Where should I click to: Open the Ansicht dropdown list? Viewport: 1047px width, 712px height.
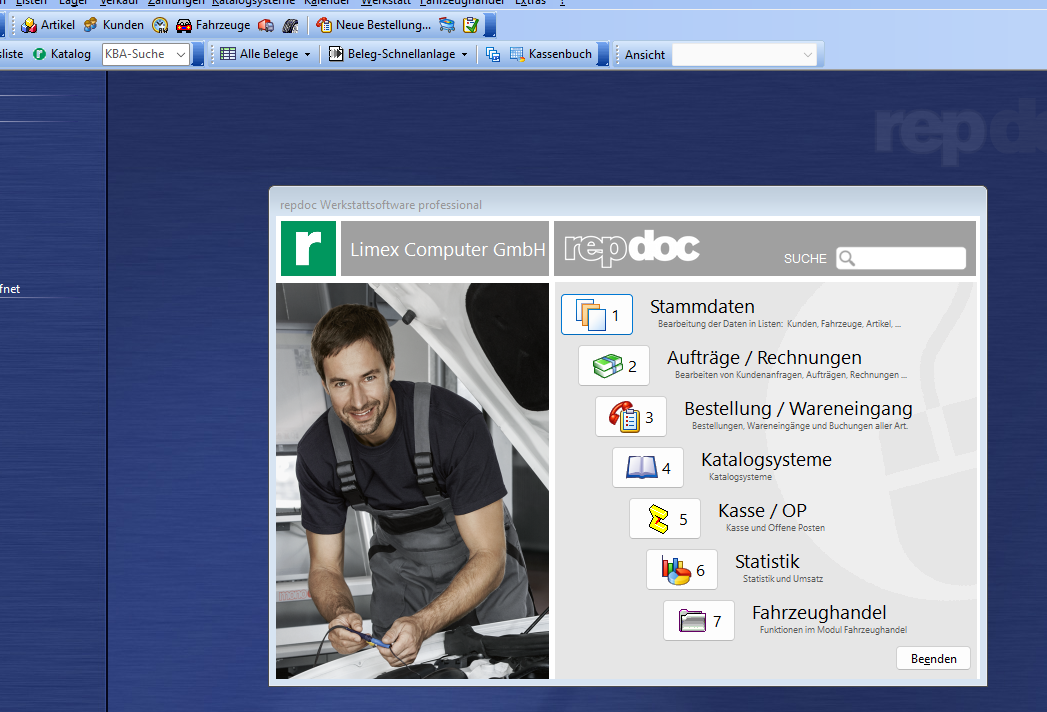[x=808, y=55]
